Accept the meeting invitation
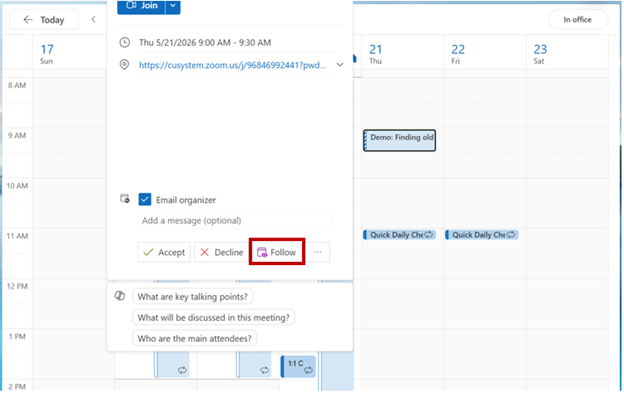This screenshot has width=624, height=394. (x=164, y=252)
